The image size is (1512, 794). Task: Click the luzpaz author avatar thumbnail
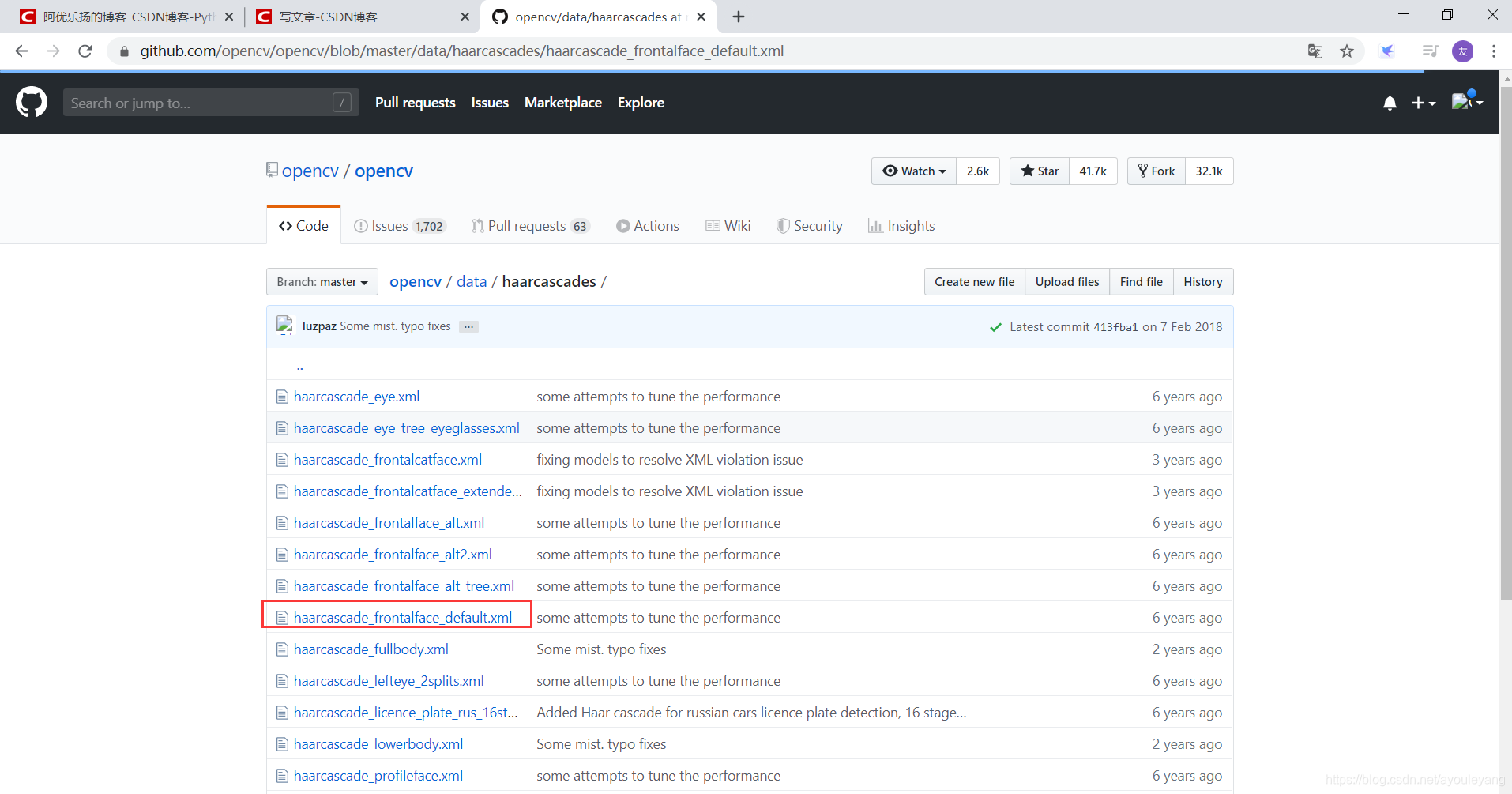point(284,326)
